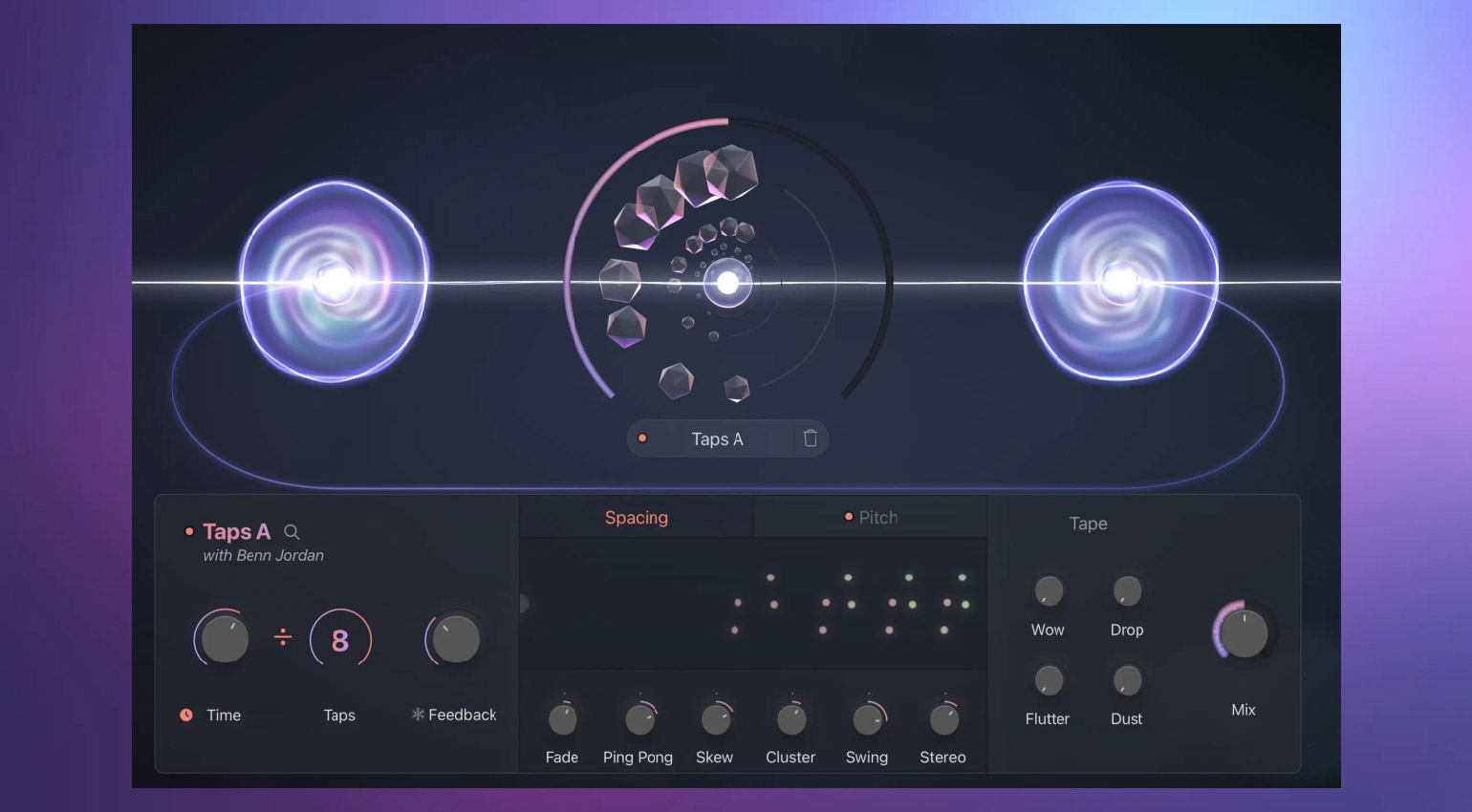Viewport: 1472px width, 812px height.
Task: Click the division symbol between Time and Taps
Action: (283, 637)
